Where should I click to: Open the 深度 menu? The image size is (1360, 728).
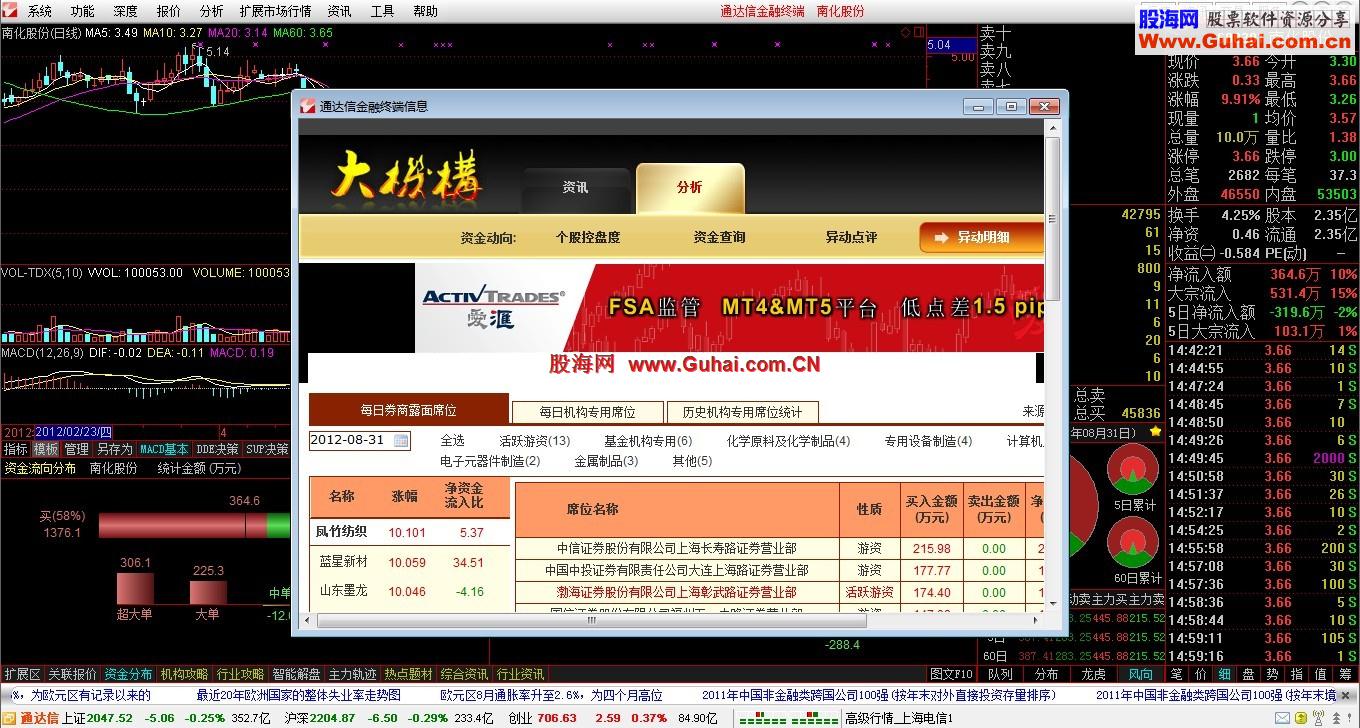tap(126, 11)
